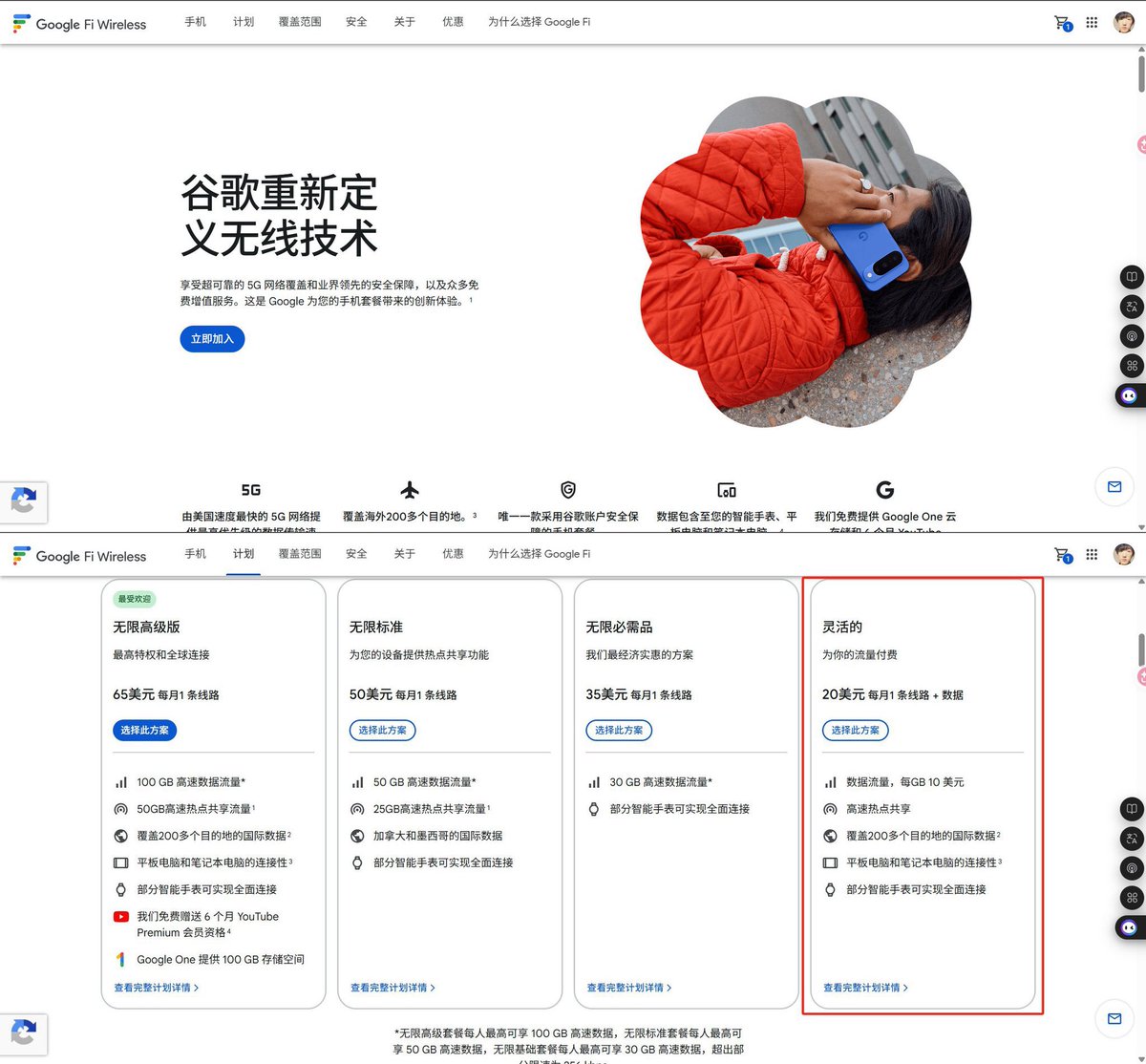
Task: Choose the 无限高级版 plan with 选择此方案
Action: (145, 731)
